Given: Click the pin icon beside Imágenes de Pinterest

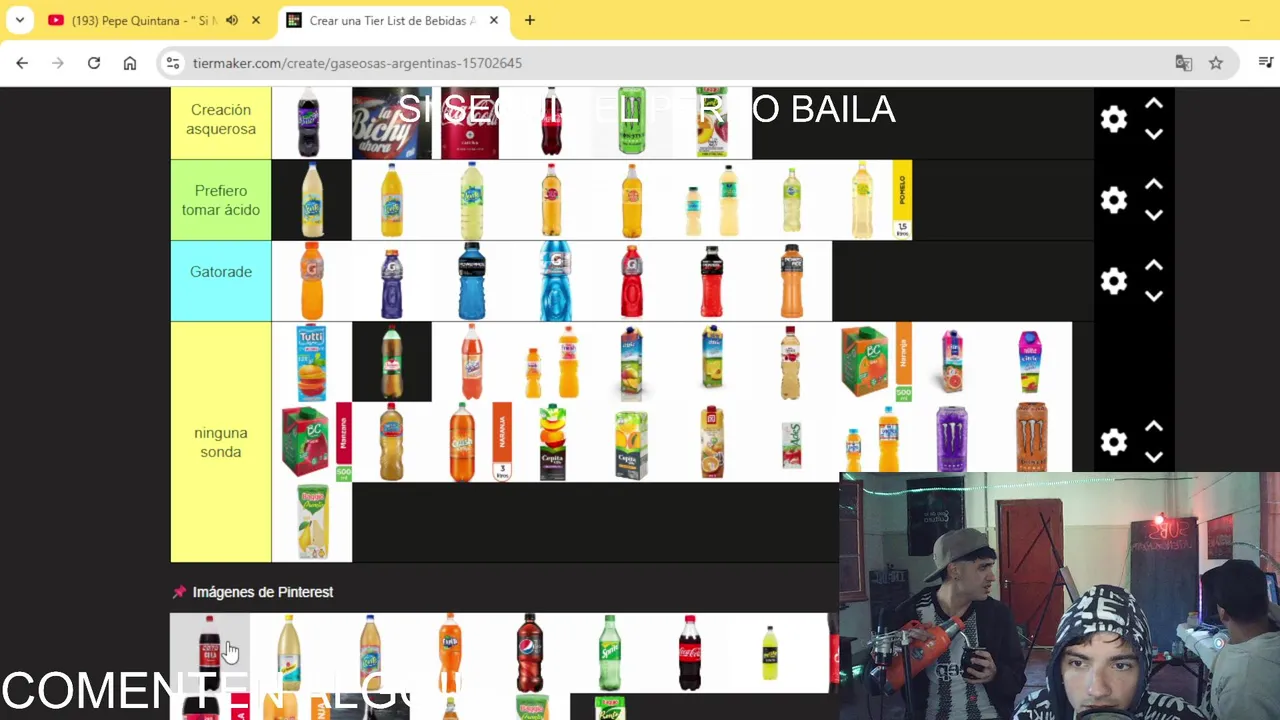Looking at the screenshot, I should (x=180, y=592).
